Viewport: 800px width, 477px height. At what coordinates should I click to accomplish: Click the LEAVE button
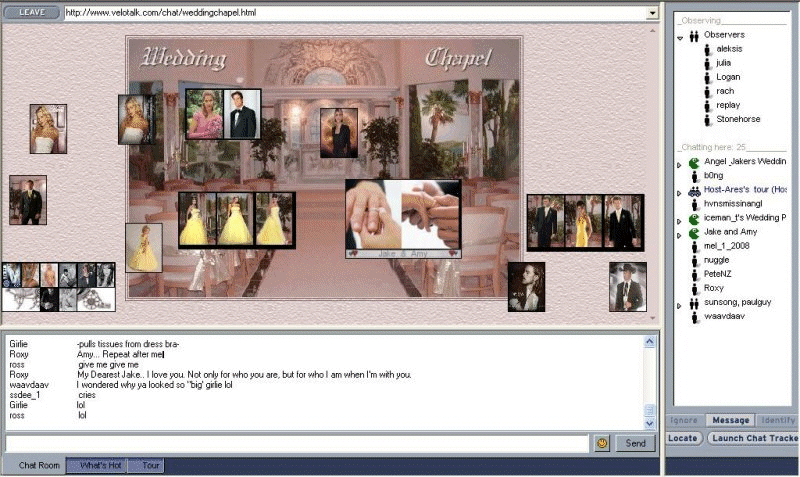pos(31,13)
